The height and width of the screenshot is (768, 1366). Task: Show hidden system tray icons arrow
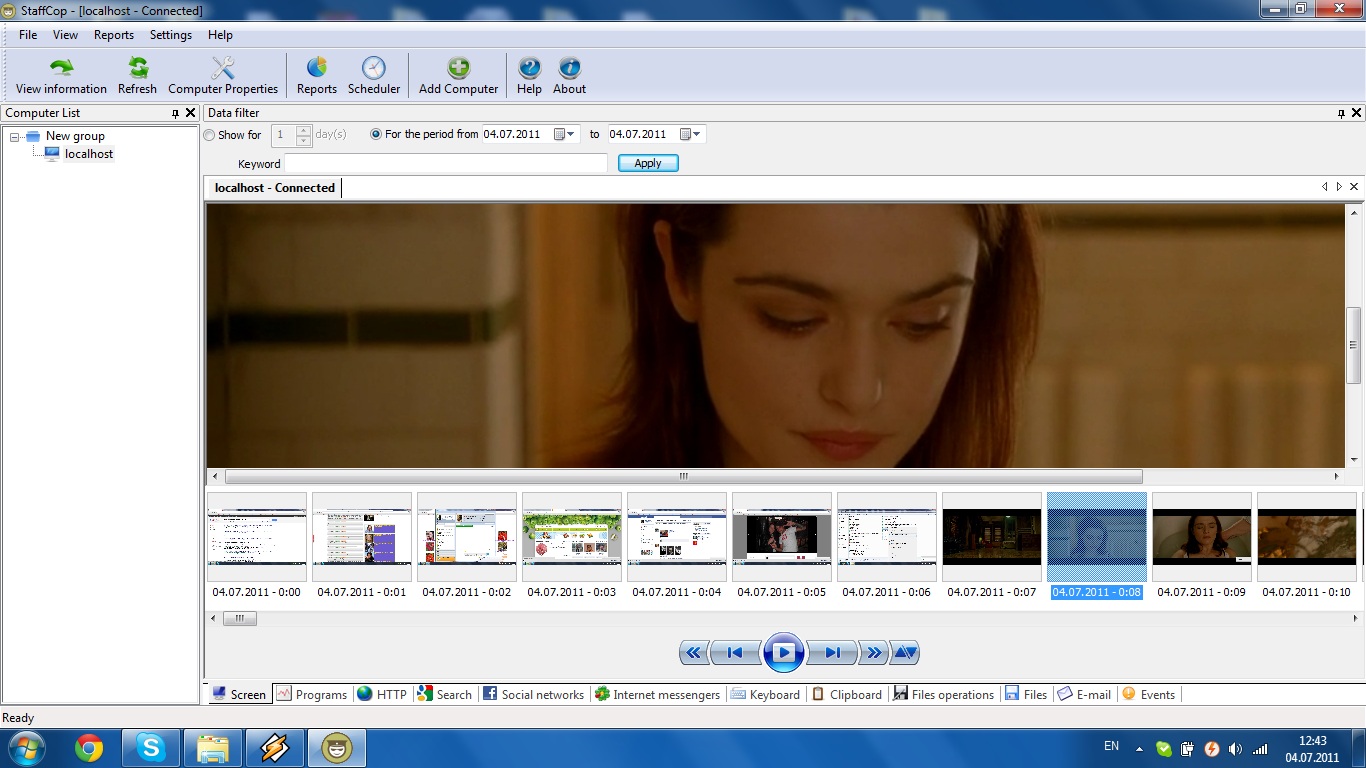pos(1139,748)
